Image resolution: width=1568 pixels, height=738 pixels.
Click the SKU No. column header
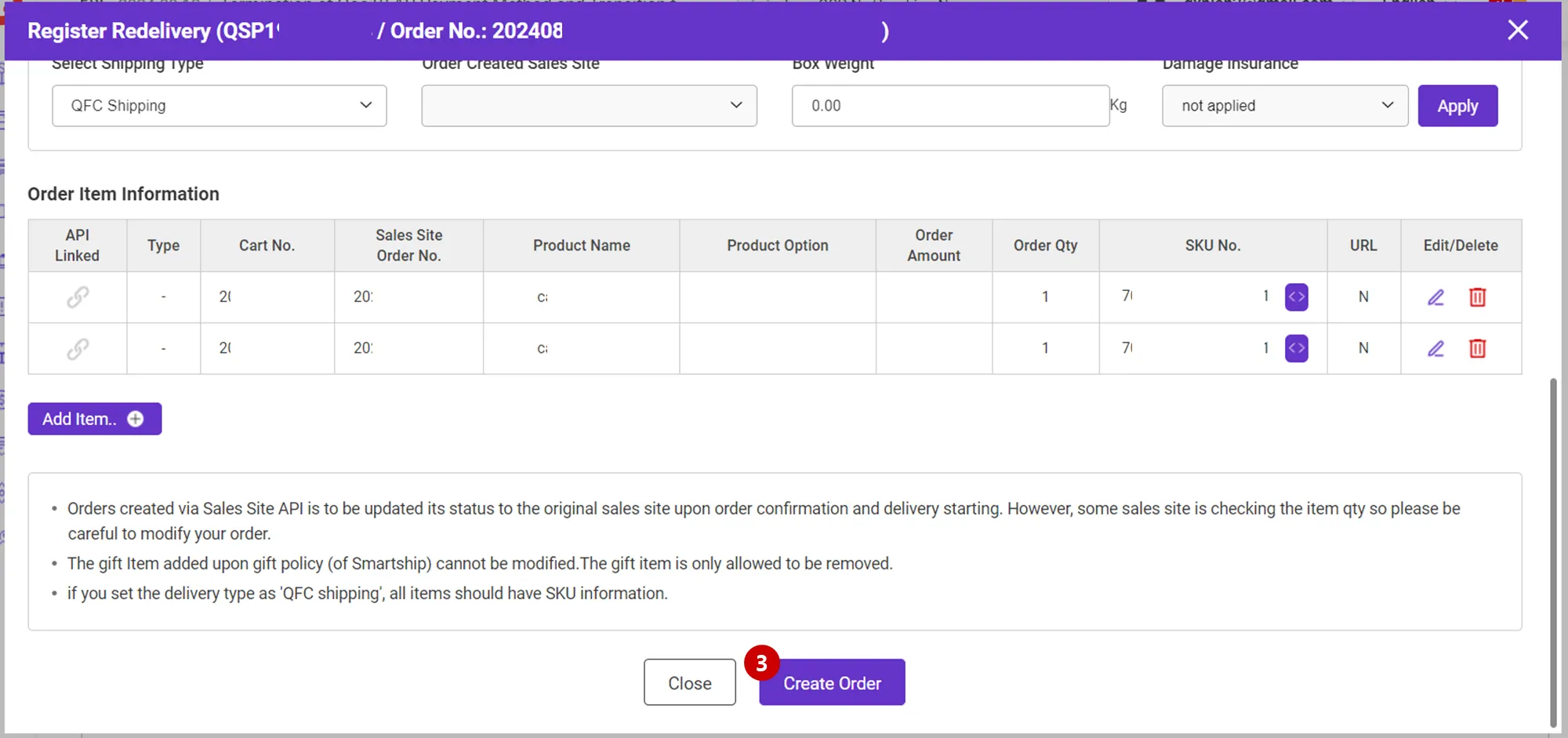point(1212,245)
